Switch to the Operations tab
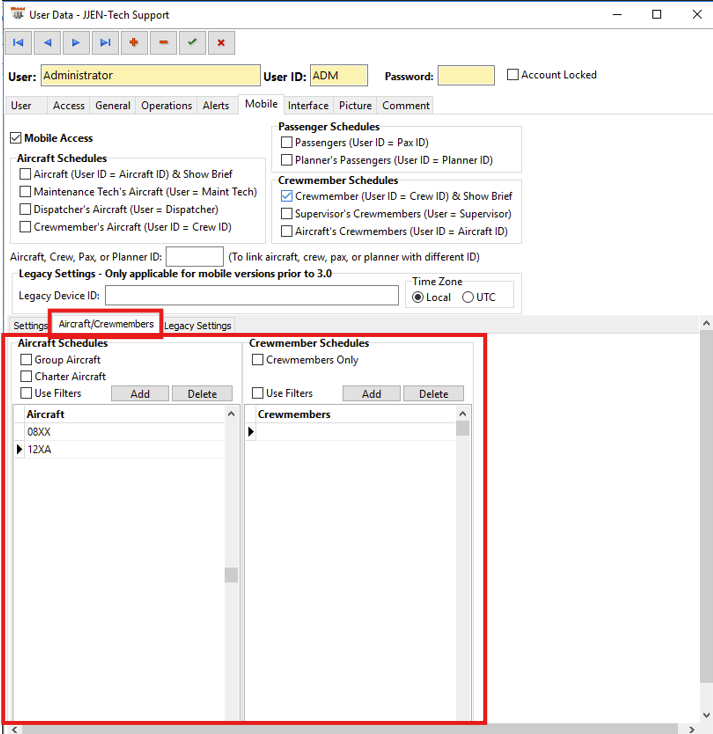This screenshot has width=713, height=734. point(166,106)
